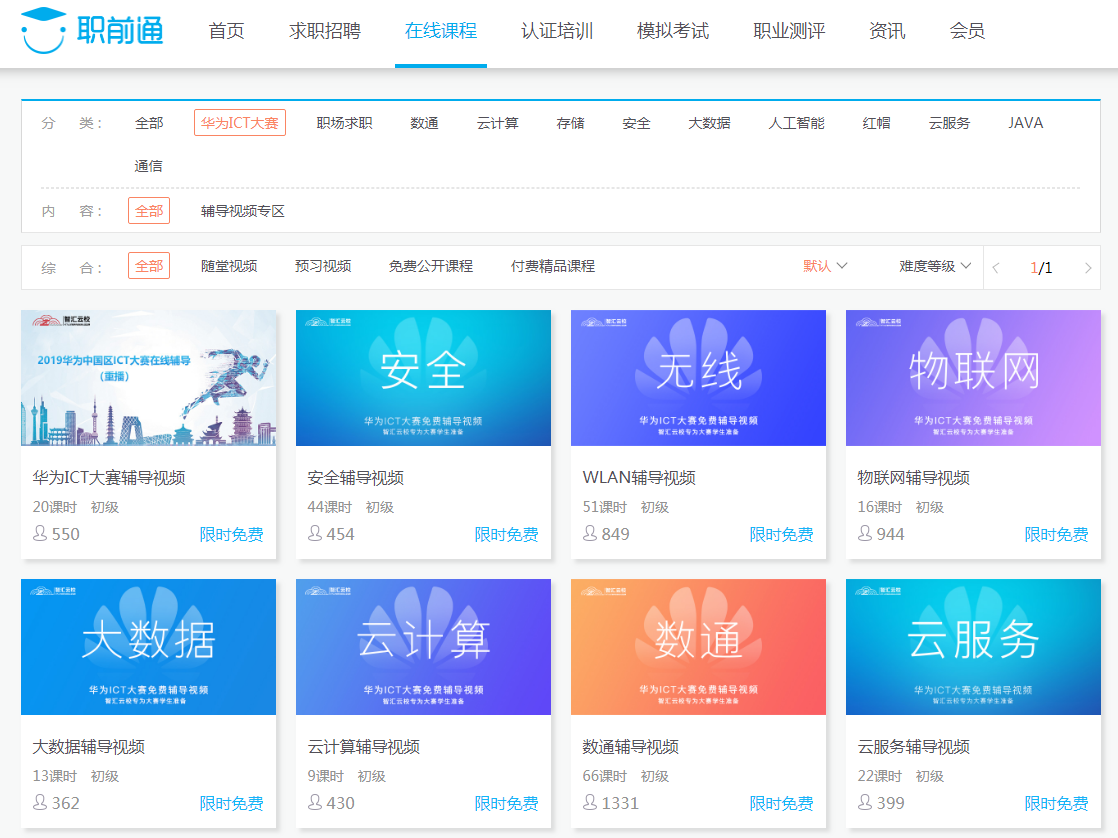Image resolution: width=1118 pixels, height=838 pixels.
Task: Filter by 随堂视频
Action: tap(229, 266)
